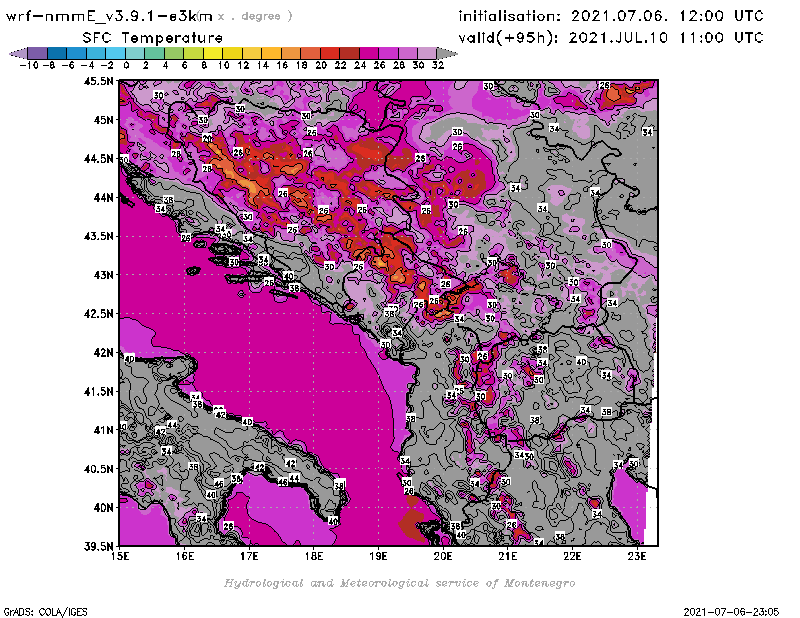Select the 'valid(+95h): 2021.JUL.10 11:00 UTC' line
The height and width of the screenshot is (618, 800).
pyautogui.click(x=611, y=38)
